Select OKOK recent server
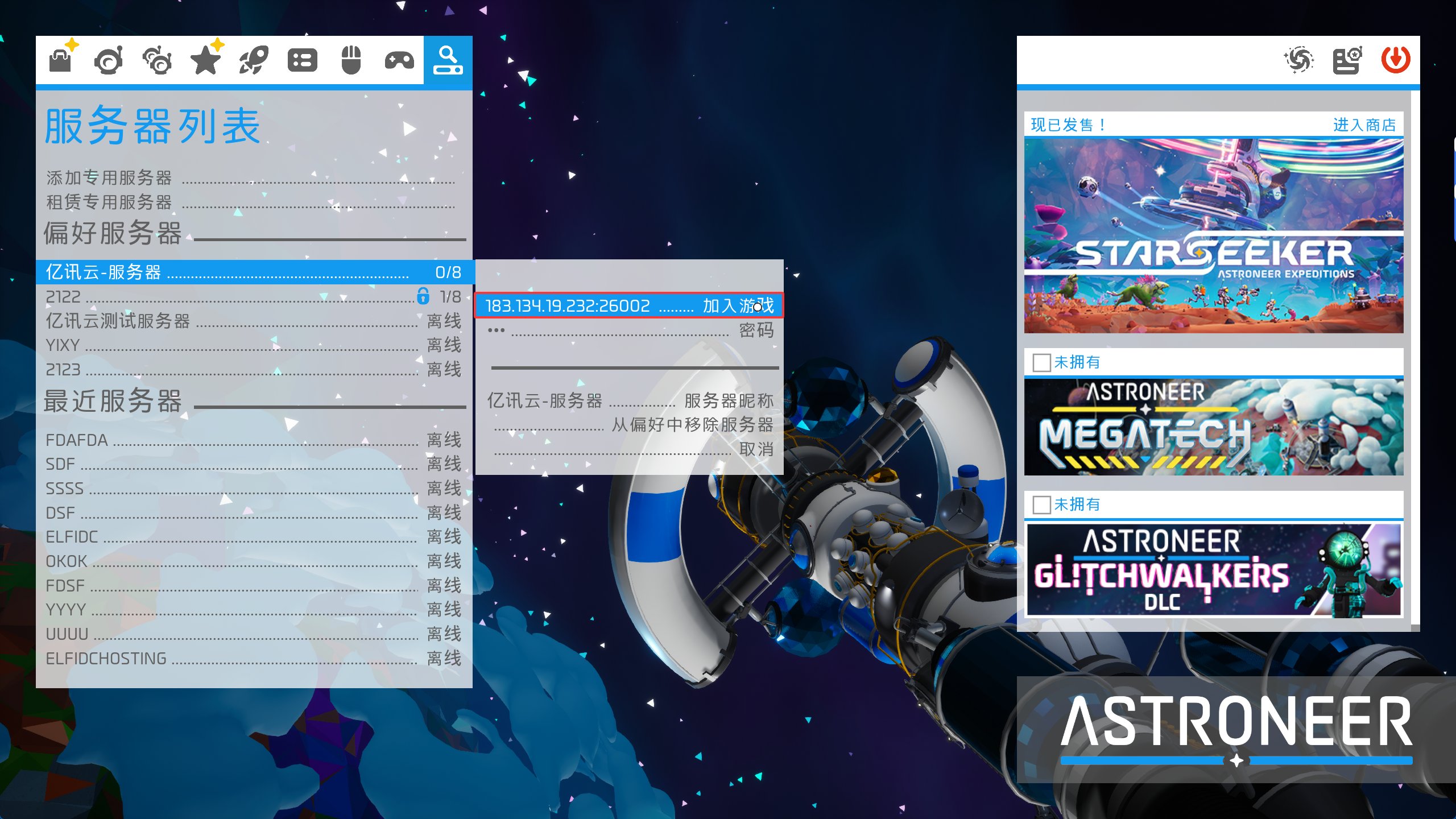This screenshot has height=819, width=1456. (x=254, y=561)
